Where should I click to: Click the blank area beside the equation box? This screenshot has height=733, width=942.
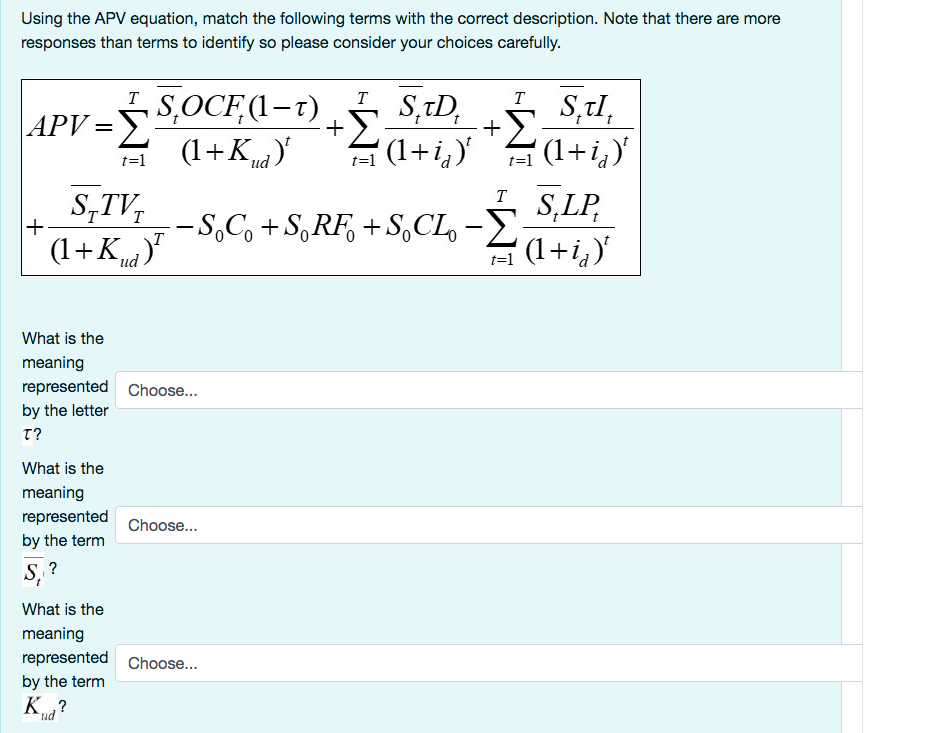(x=750, y=180)
